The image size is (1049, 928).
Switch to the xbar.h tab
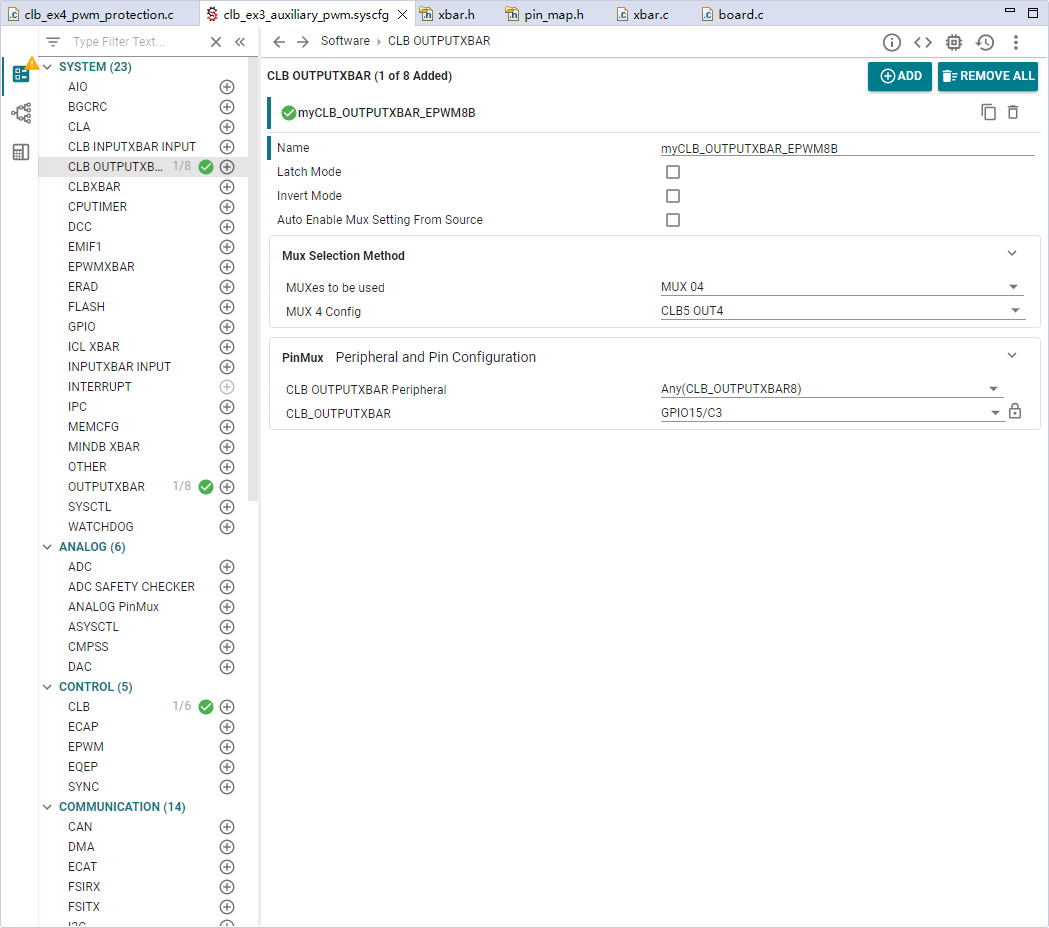coord(448,14)
